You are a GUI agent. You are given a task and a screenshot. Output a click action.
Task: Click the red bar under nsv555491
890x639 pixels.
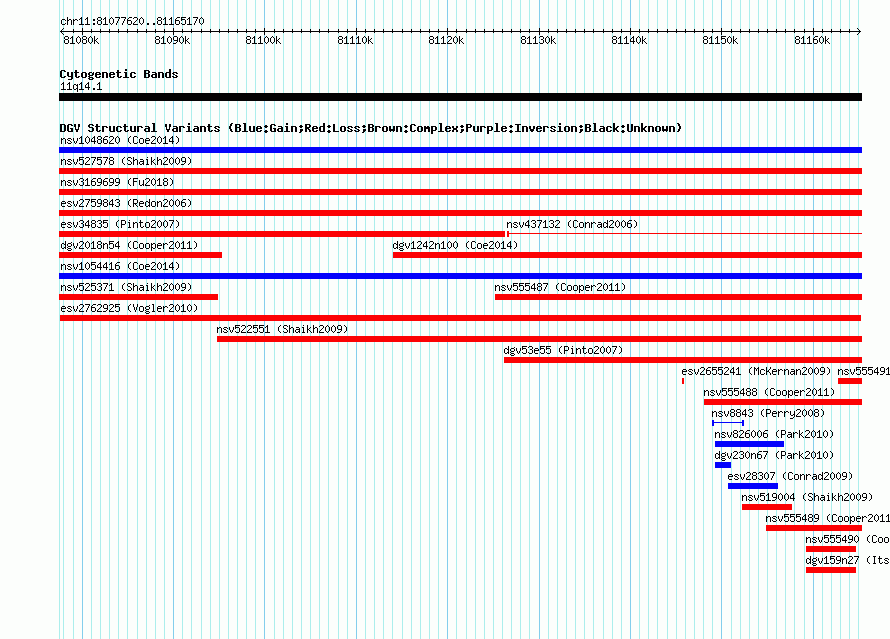coord(850,381)
